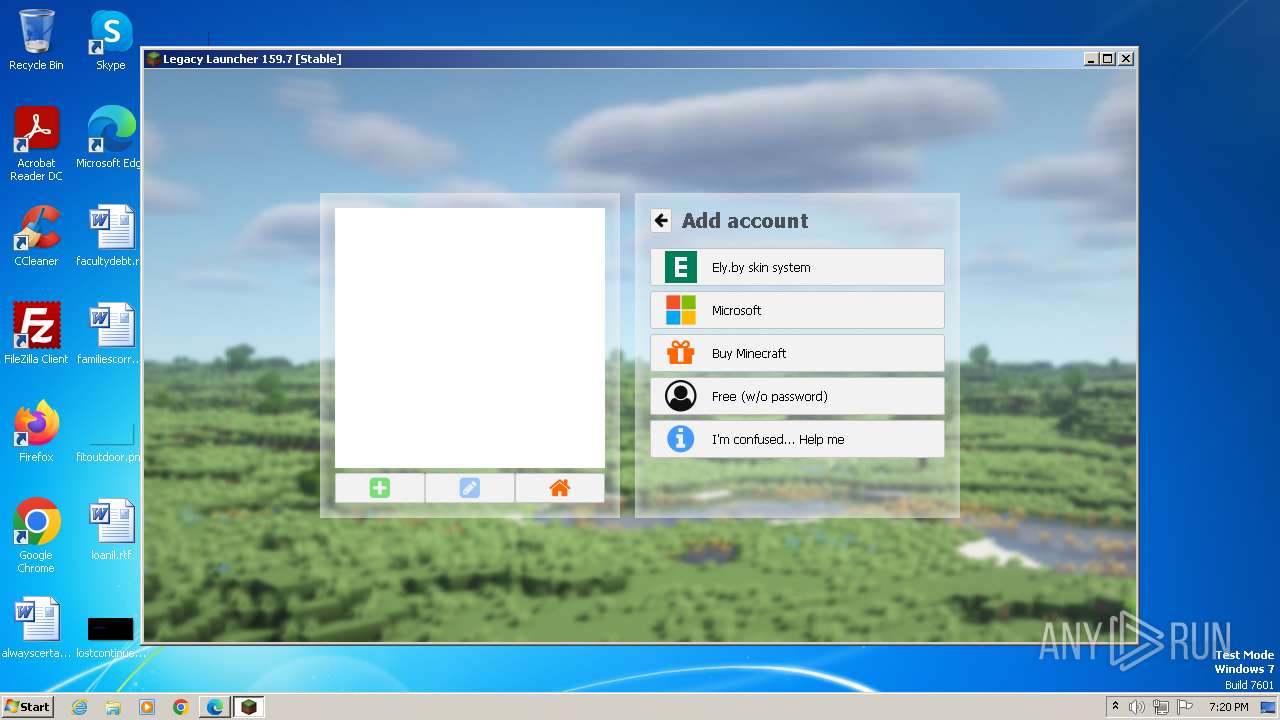The width and height of the screenshot is (1280, 720).
Task: Open Edge from the taskbar
Action: tap(215, 707)
